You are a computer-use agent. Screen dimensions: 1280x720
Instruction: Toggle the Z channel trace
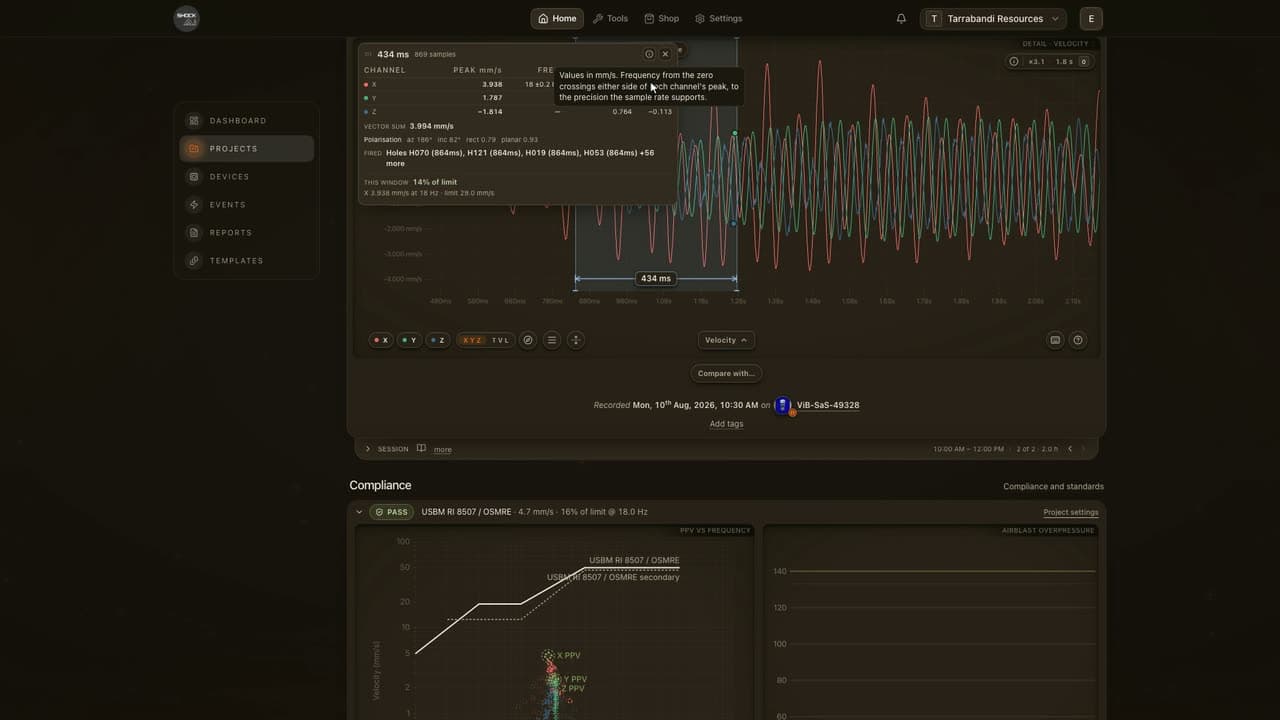[437, 340]
